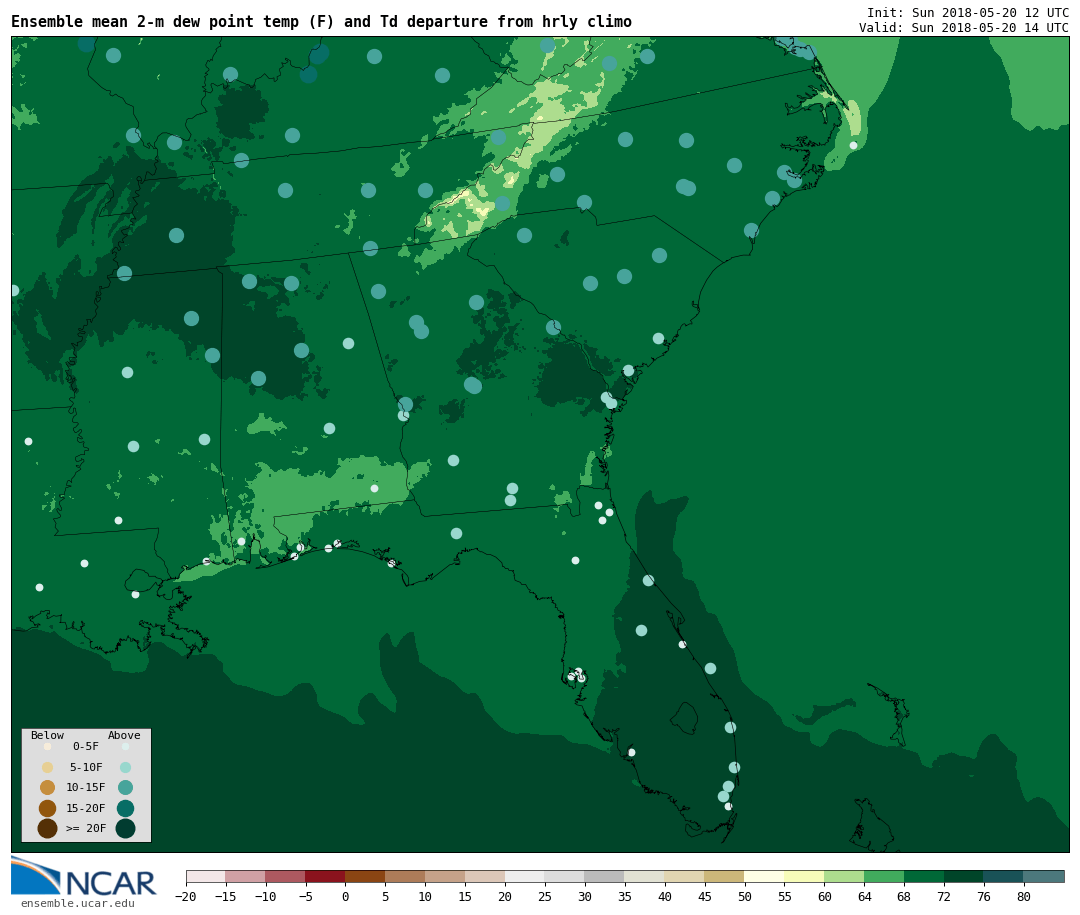The height and width of the screenshot is (915, 1080).
Task: Click the 'Above' legend heading
Action: coord(124,735)
